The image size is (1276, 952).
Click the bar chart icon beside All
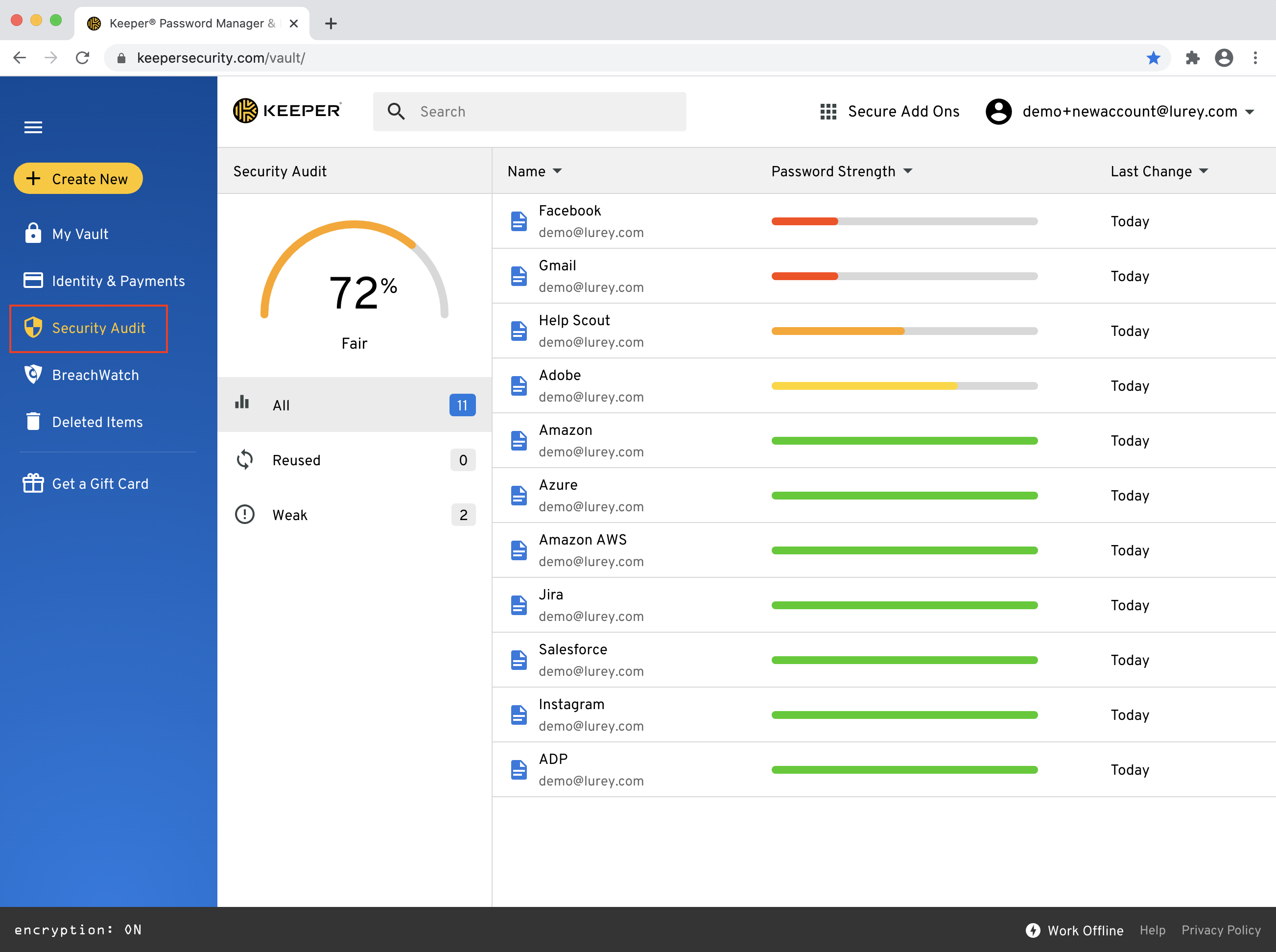click(x=242, y=402)
